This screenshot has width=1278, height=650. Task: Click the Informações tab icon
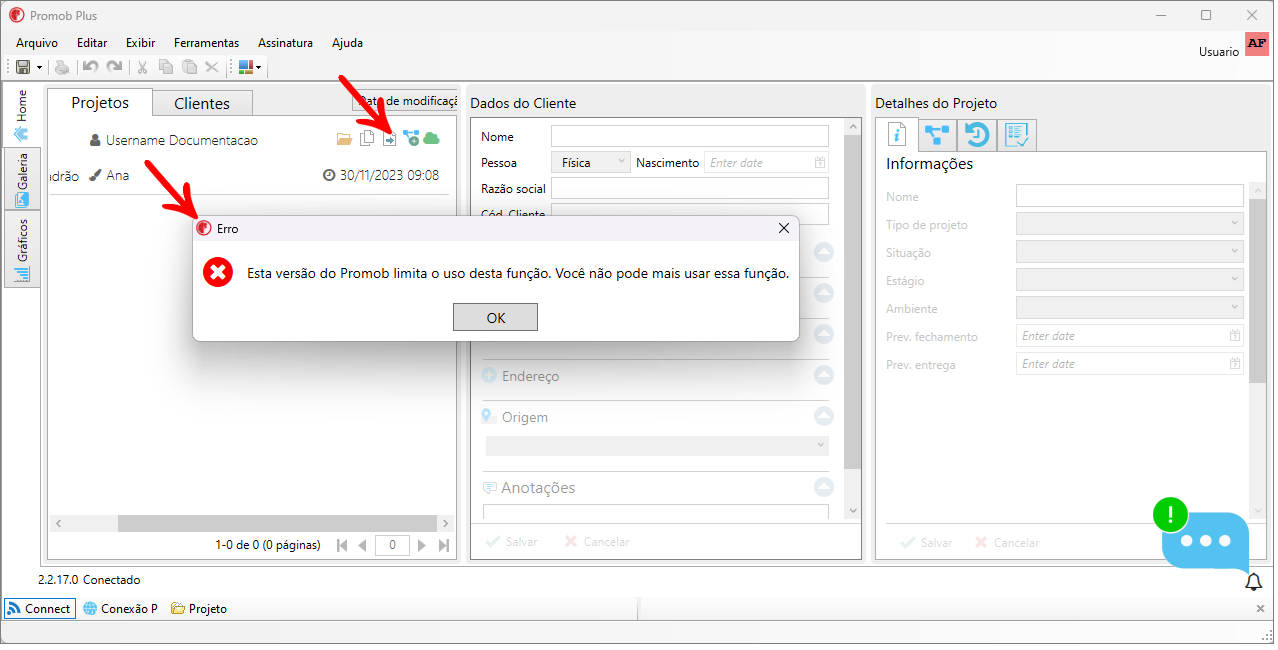897,135
